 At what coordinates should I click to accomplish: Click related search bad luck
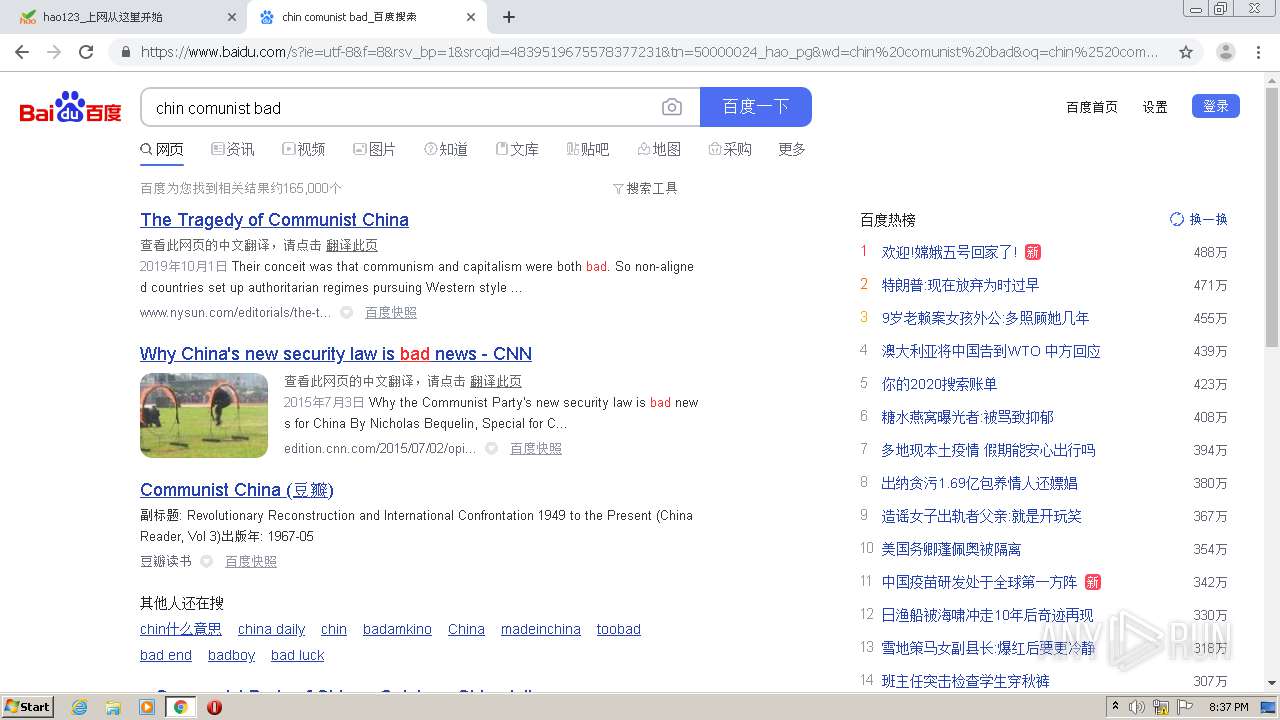(x=298, y=655)
